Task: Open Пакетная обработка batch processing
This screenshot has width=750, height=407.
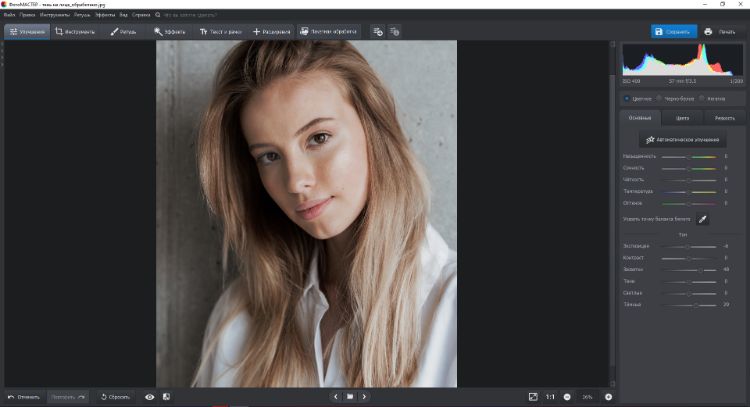Action: pyautogui.click(x=328, y=32)
